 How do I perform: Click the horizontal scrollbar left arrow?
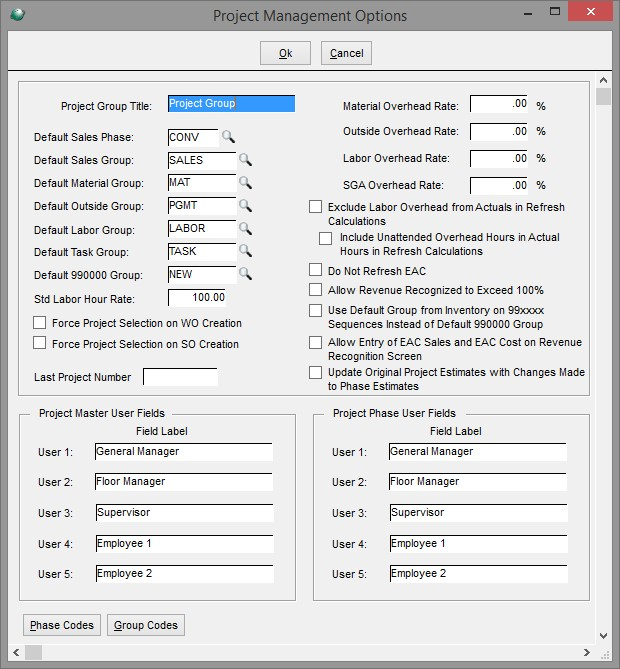pos(16,652)
